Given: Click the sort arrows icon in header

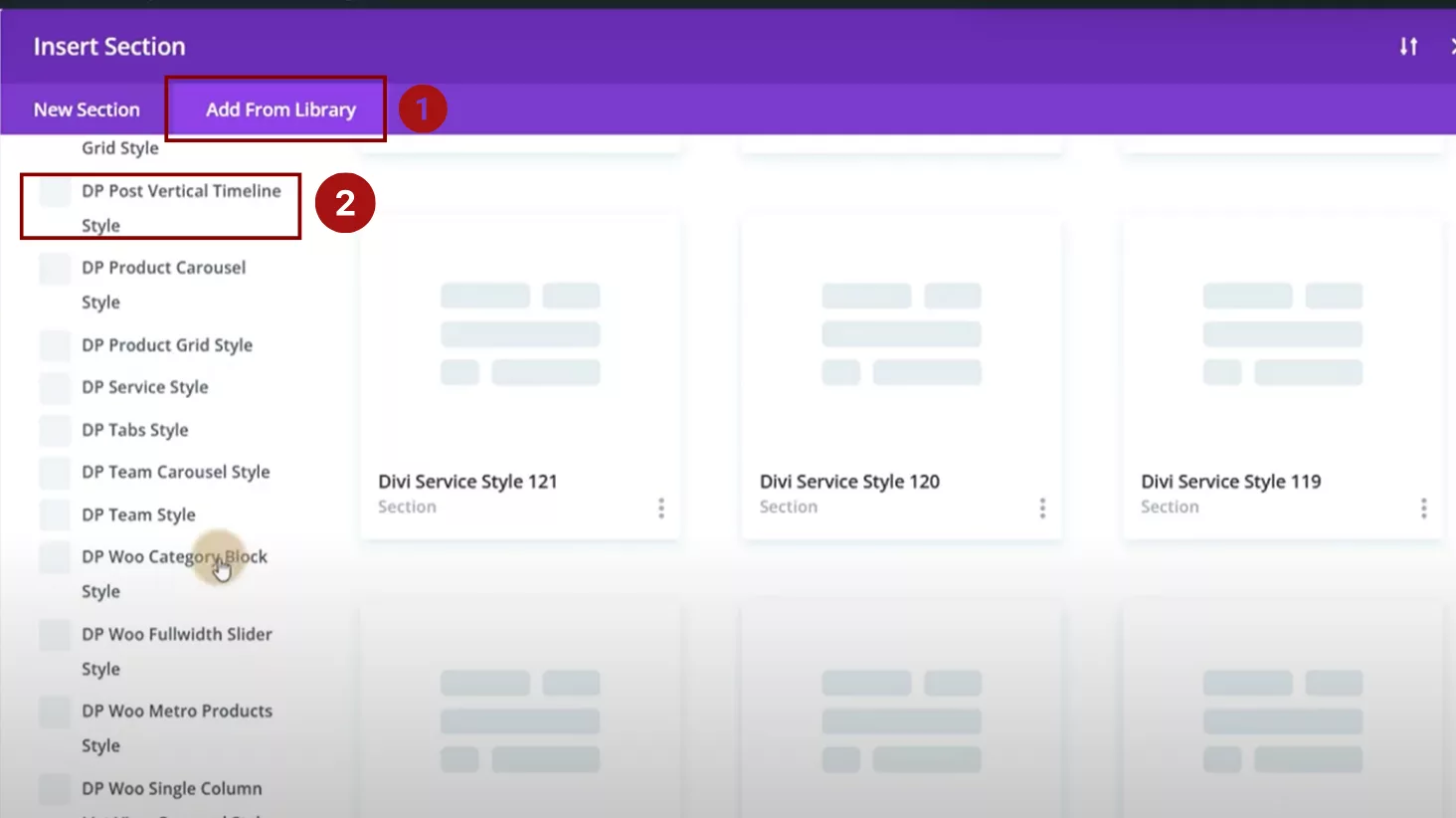Looking at the screenshot, I should pyautogui.click(x=1408, y=47).
